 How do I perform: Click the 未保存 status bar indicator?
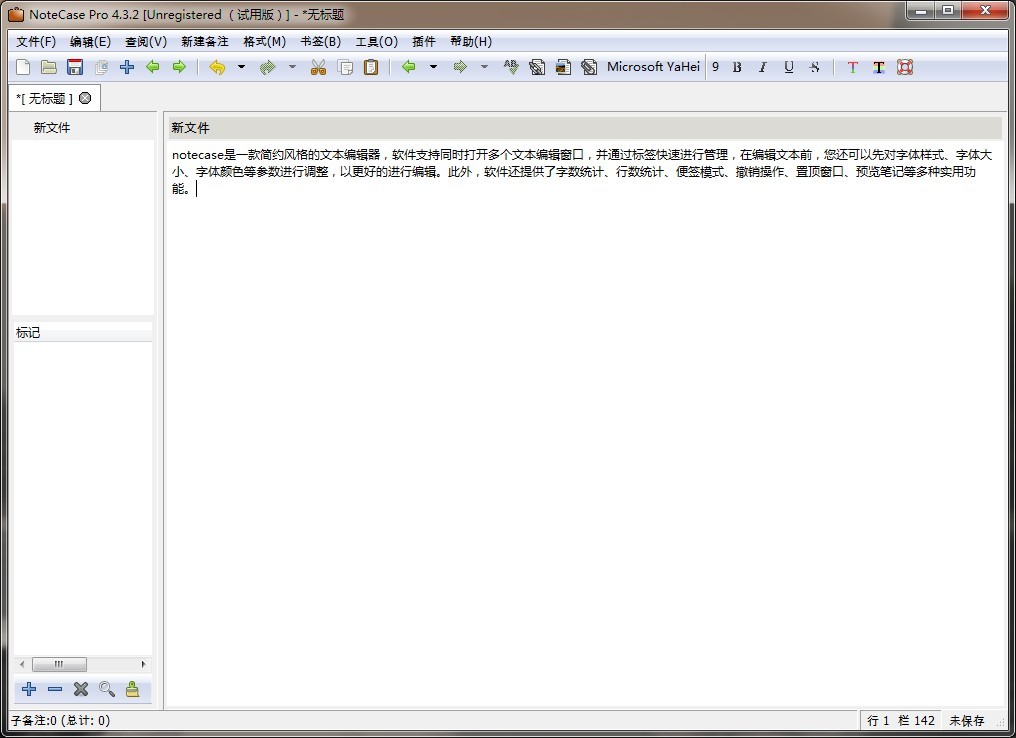tap(969, 720)
